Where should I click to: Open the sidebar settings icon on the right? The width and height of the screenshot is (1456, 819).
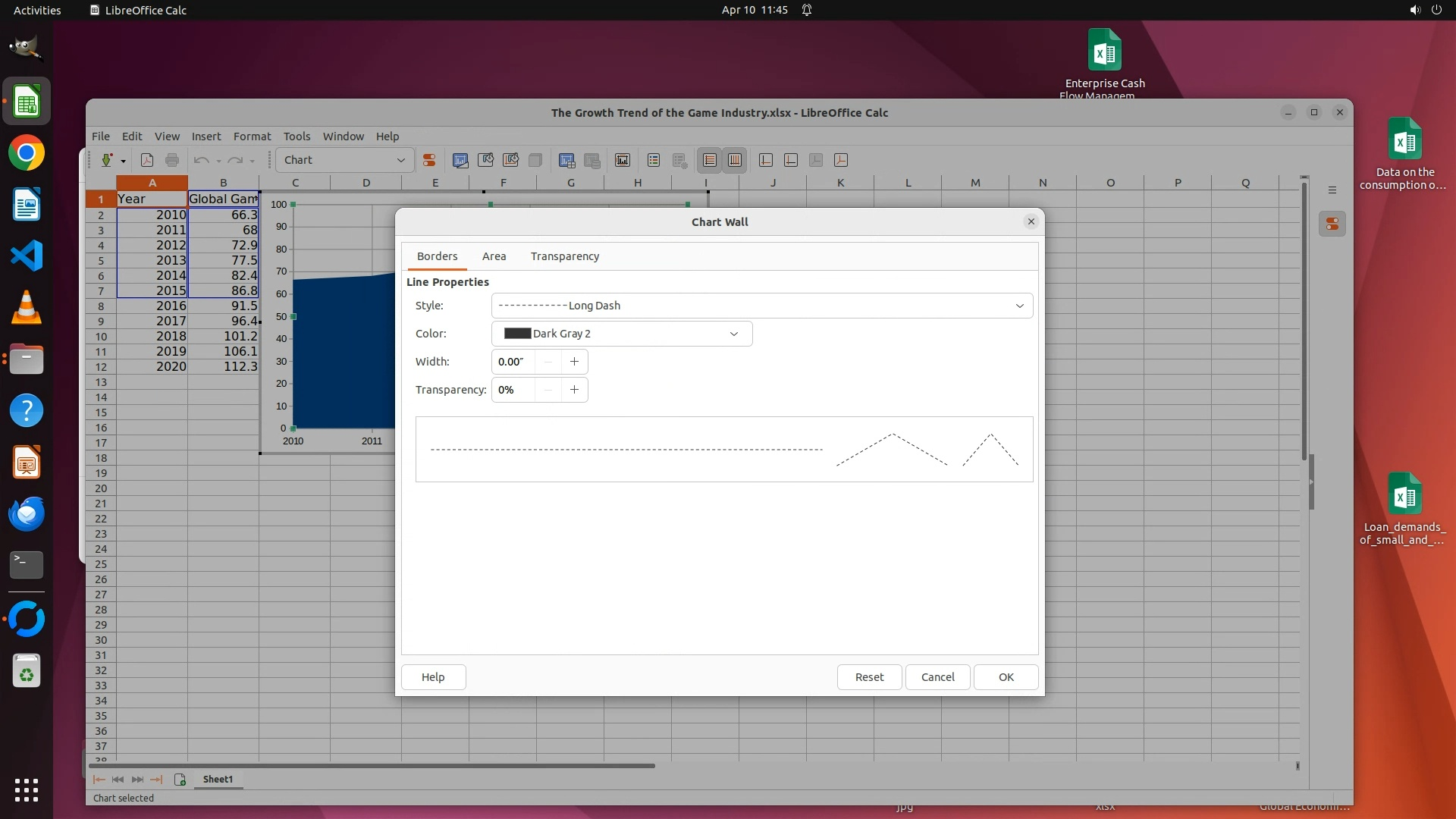(x=1332, y=190)
